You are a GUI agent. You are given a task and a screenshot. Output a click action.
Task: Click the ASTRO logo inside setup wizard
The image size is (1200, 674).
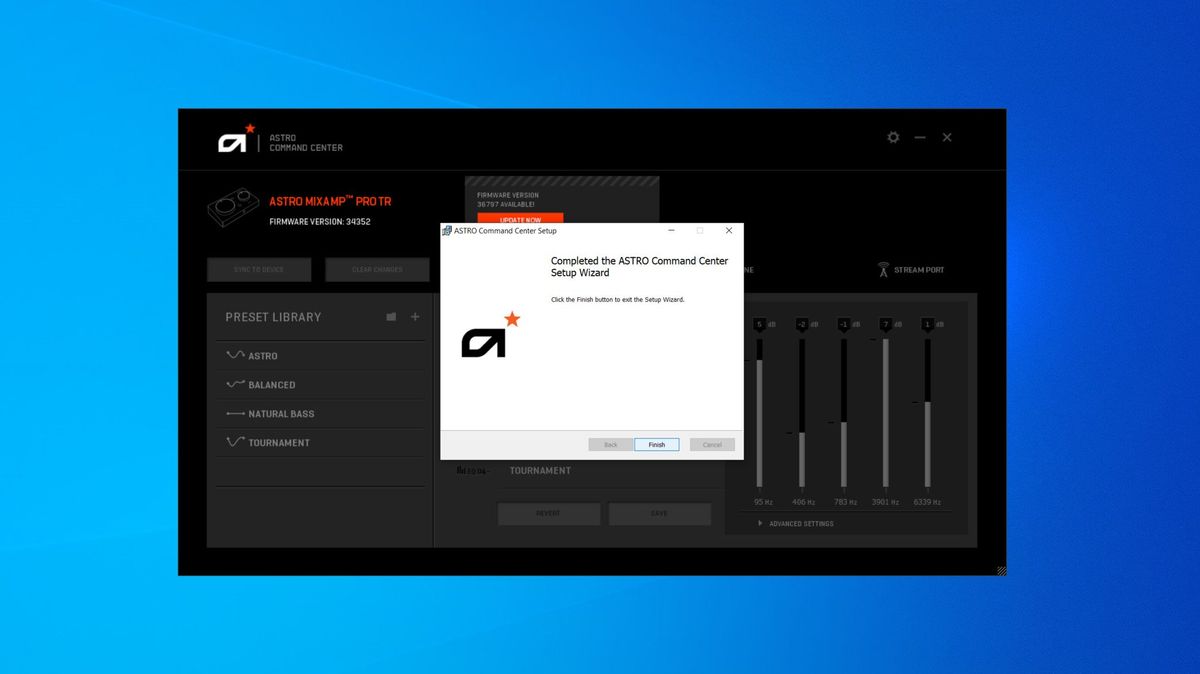[x=490, y=335]
